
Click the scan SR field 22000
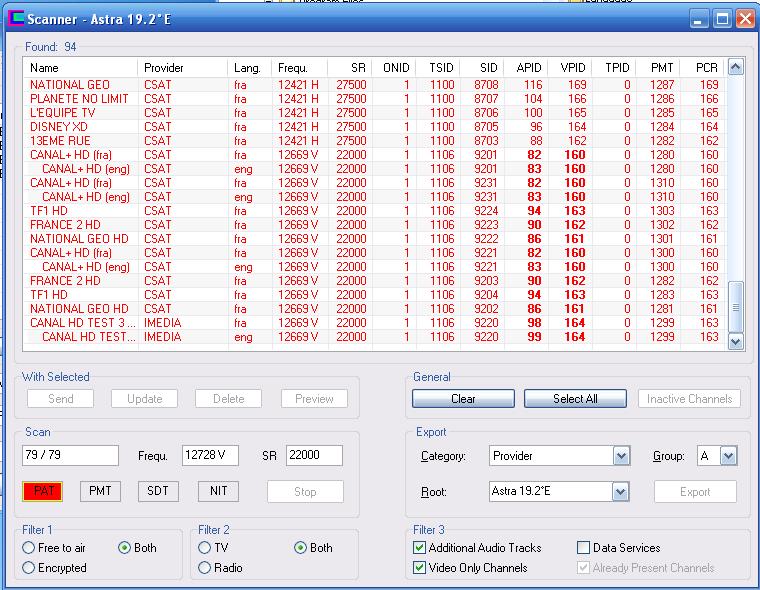pos(314,455)
